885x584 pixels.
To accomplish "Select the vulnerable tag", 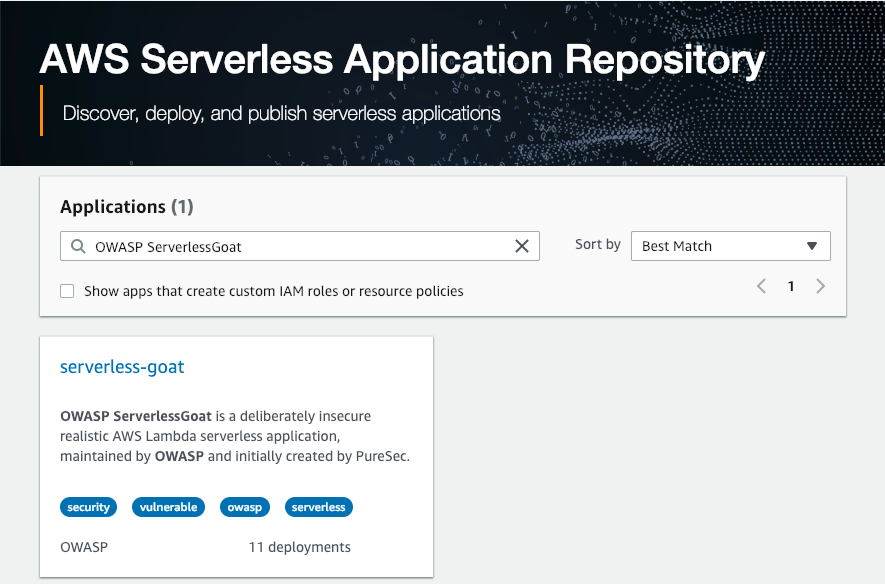I will pos(168,507).
